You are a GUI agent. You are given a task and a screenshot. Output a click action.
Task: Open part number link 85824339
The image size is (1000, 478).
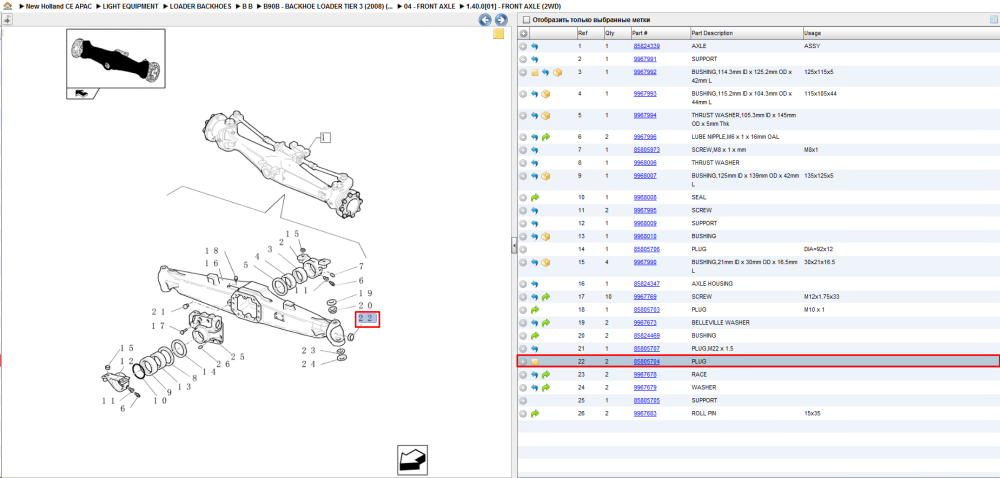pos(646,47)
